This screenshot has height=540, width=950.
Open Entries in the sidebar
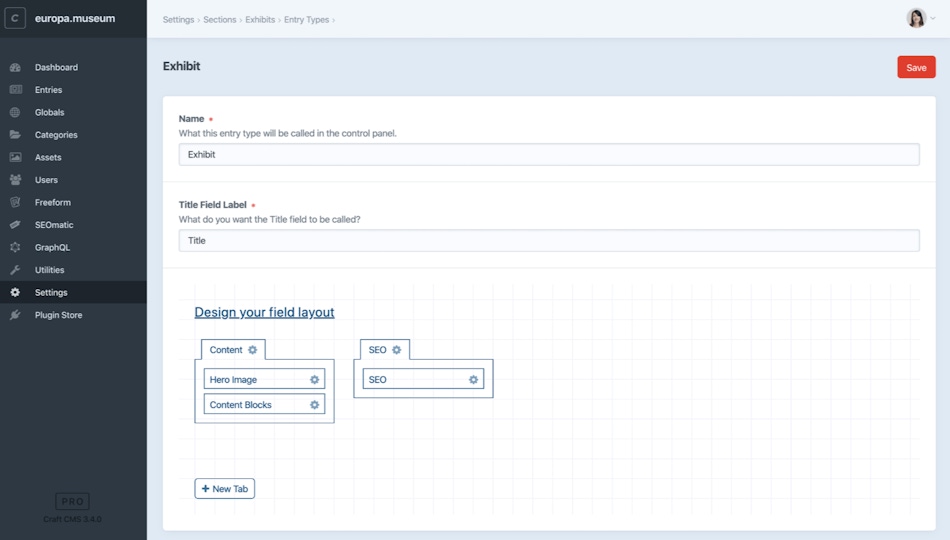(48, 90)
